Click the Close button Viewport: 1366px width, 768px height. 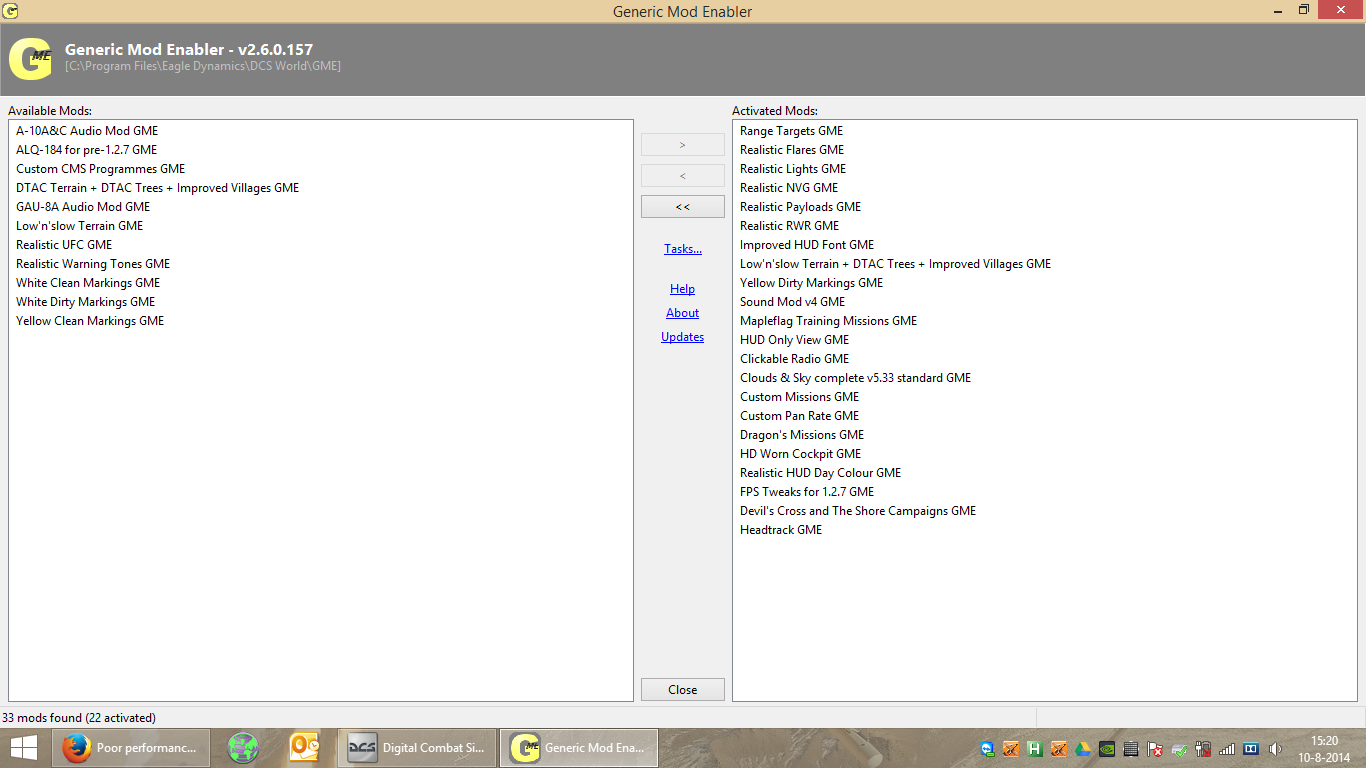click(683, 690)
